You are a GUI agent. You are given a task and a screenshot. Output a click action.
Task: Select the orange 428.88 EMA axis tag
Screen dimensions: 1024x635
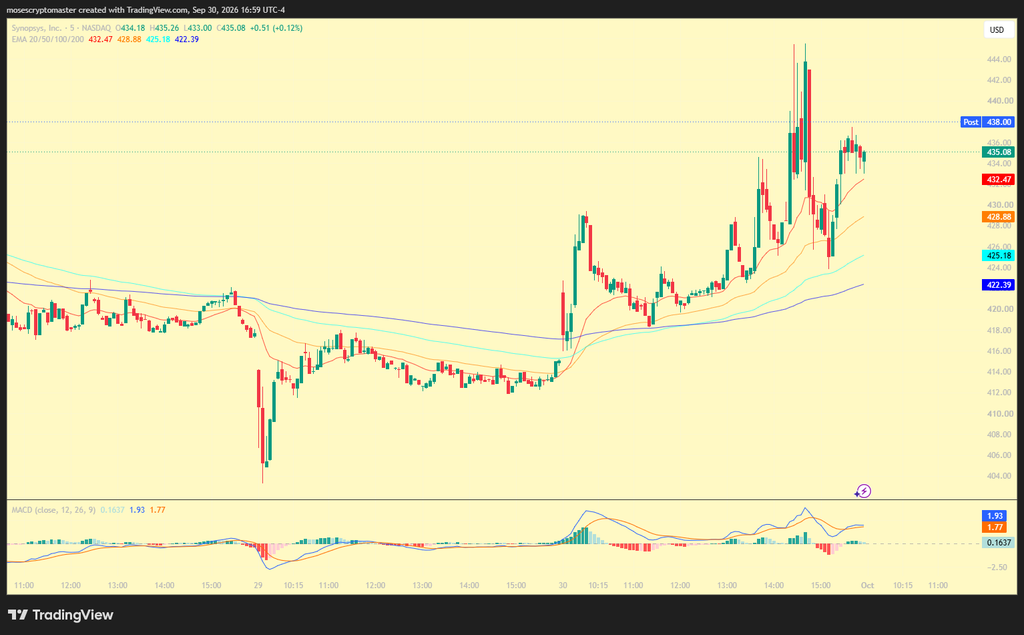pos(999,217)
